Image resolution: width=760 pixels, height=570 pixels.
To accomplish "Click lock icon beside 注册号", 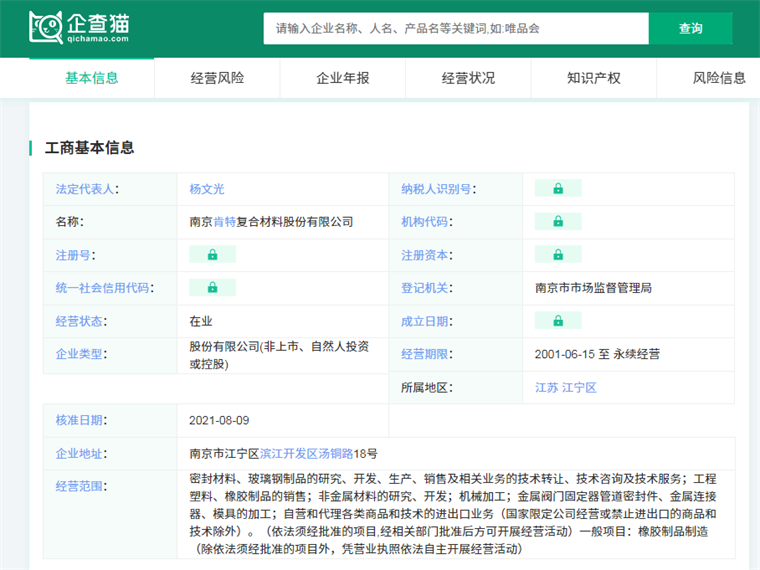I will tap(212, 254).
